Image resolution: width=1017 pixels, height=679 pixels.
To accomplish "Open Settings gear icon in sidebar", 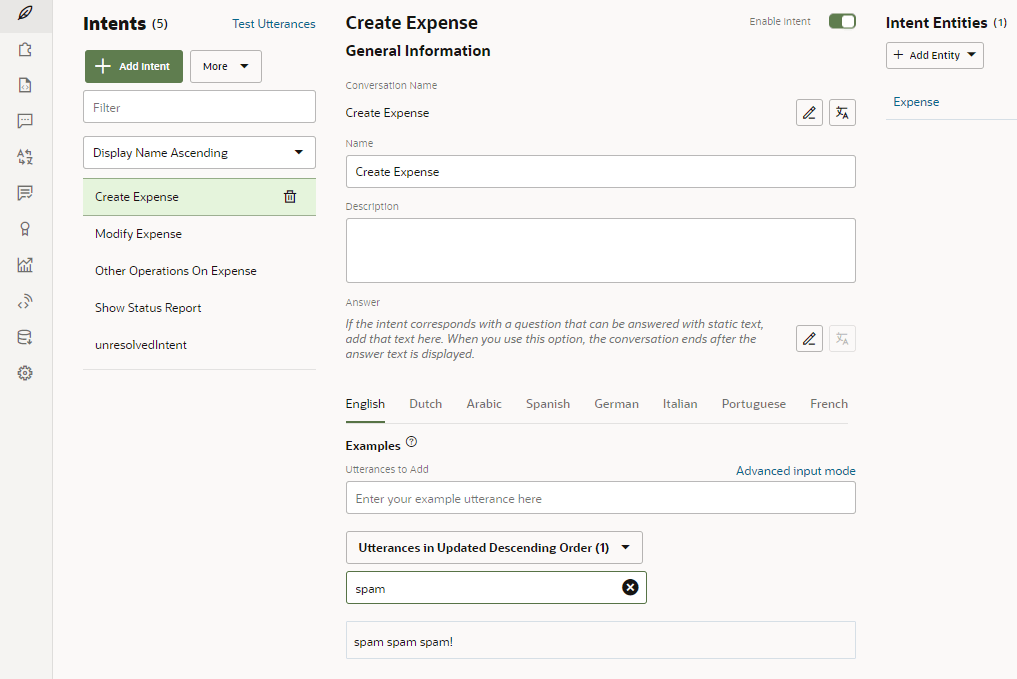I will (25, 373).
